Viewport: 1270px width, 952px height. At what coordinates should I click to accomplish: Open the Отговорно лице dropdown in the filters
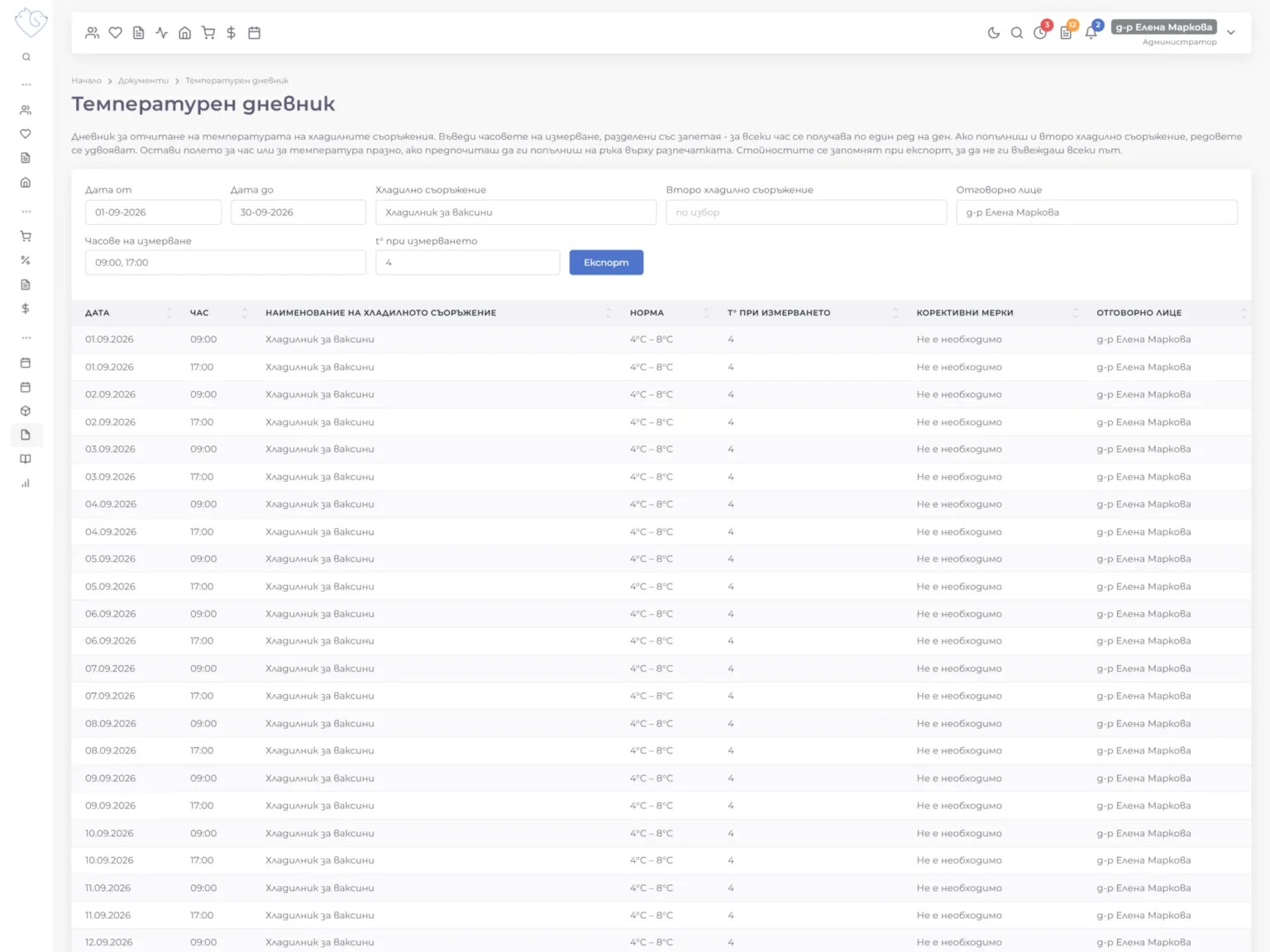pyautogui.click(x=1096, y=212)
